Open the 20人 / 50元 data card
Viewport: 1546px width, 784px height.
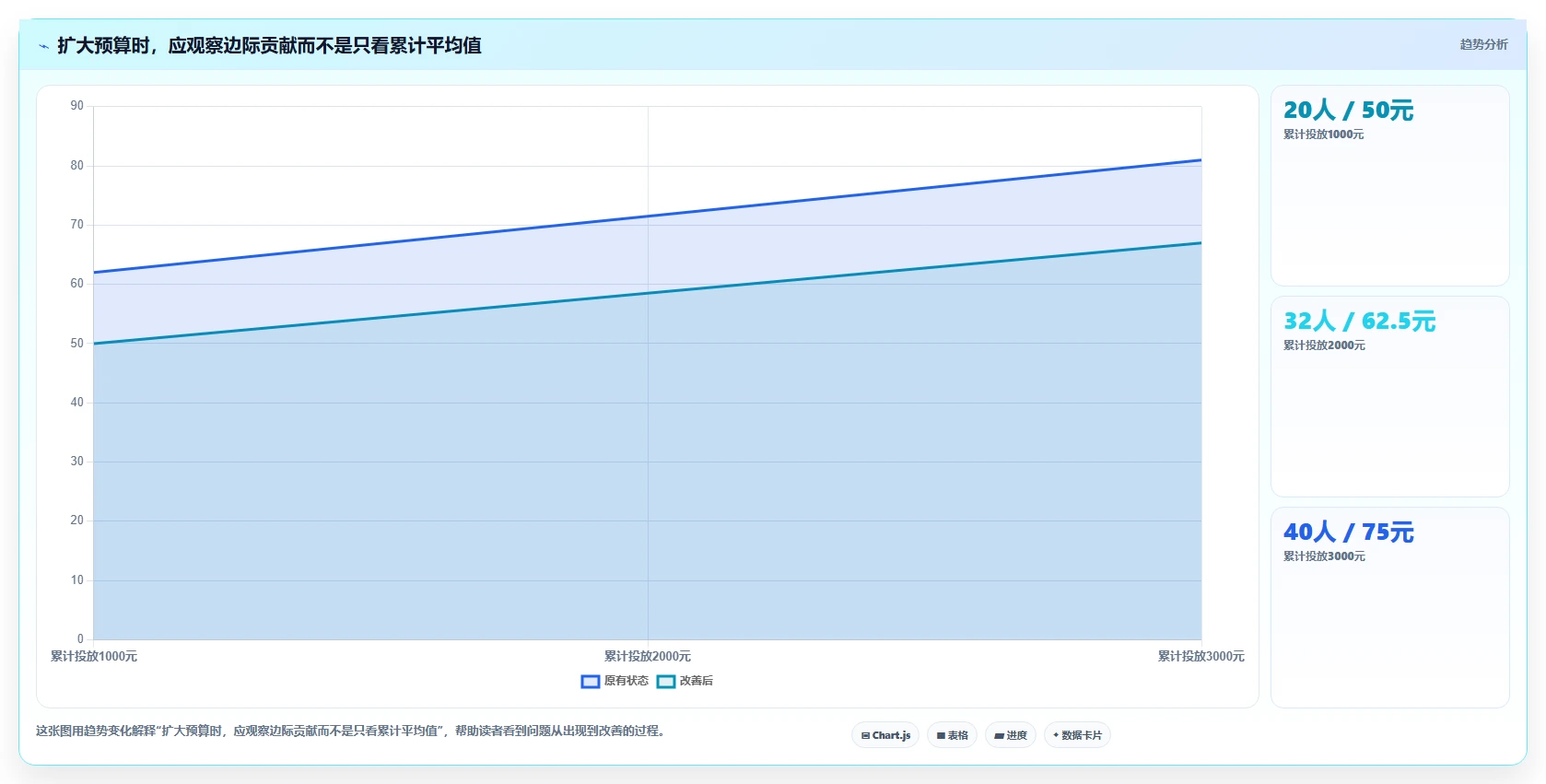click(1389, 185)
